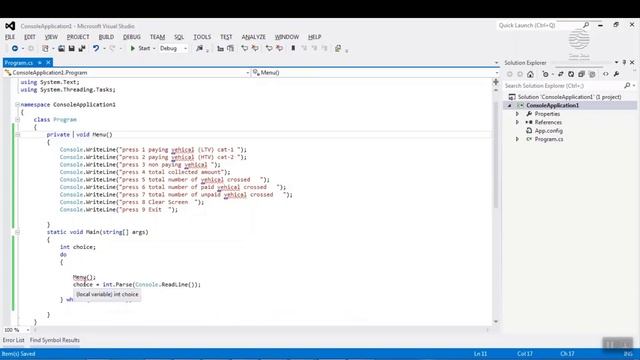Screen dimensions: 640x360
Task: Toggle auto-hide pin on Solution Explorer
Action: click(x=624, y=62)
